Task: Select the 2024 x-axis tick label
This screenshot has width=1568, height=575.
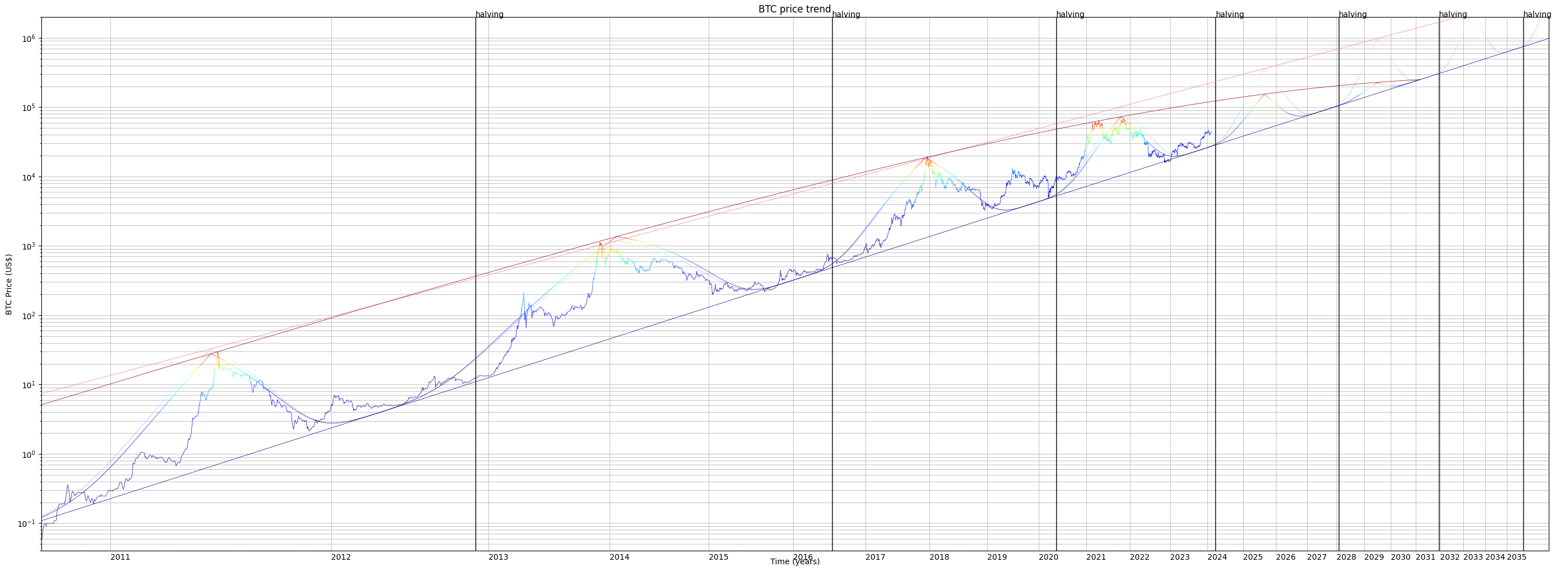Action: coord(1218,557)
